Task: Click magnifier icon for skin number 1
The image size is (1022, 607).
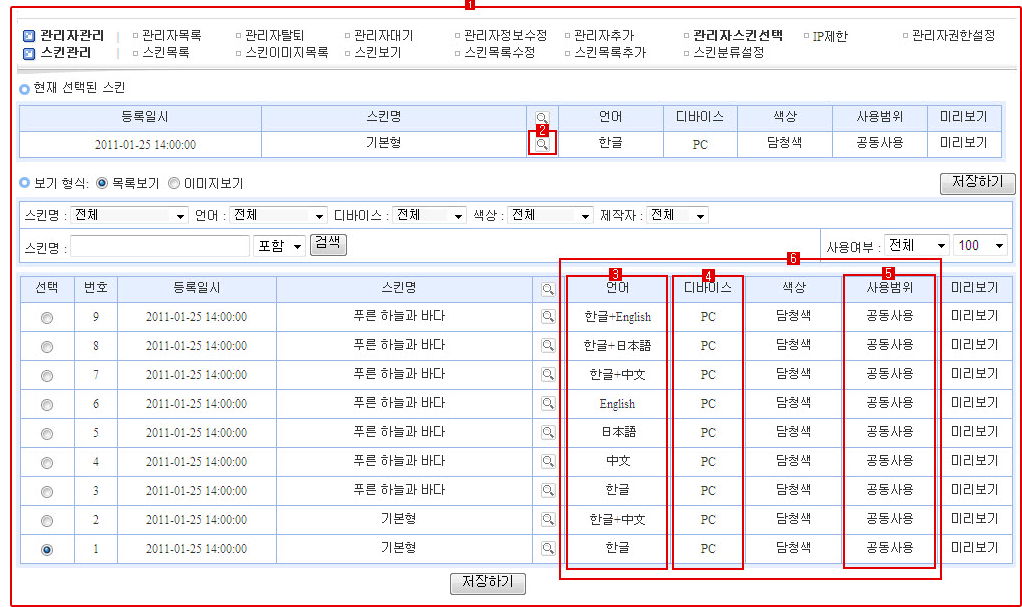Action: coord(548,548)
